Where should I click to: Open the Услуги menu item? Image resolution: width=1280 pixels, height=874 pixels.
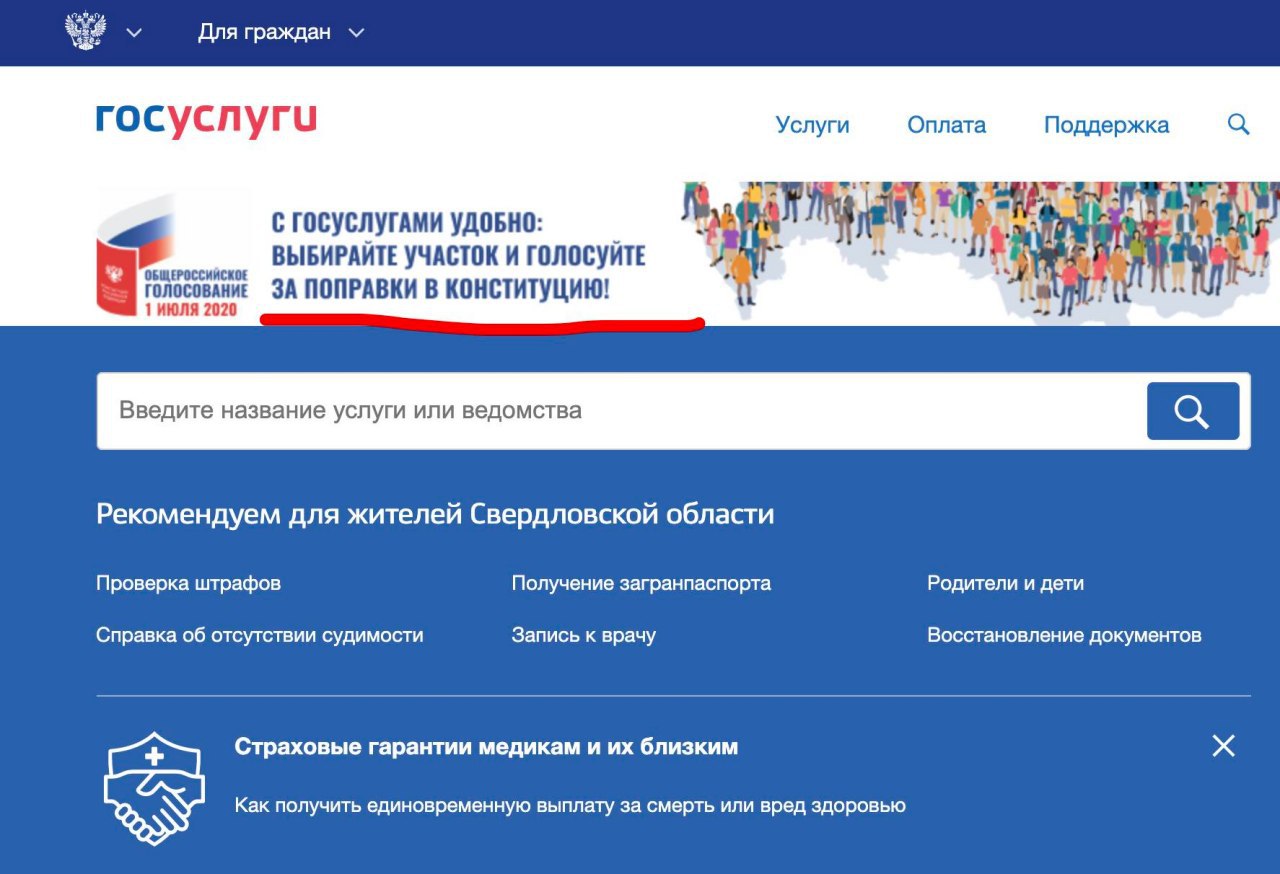point(812,125)
